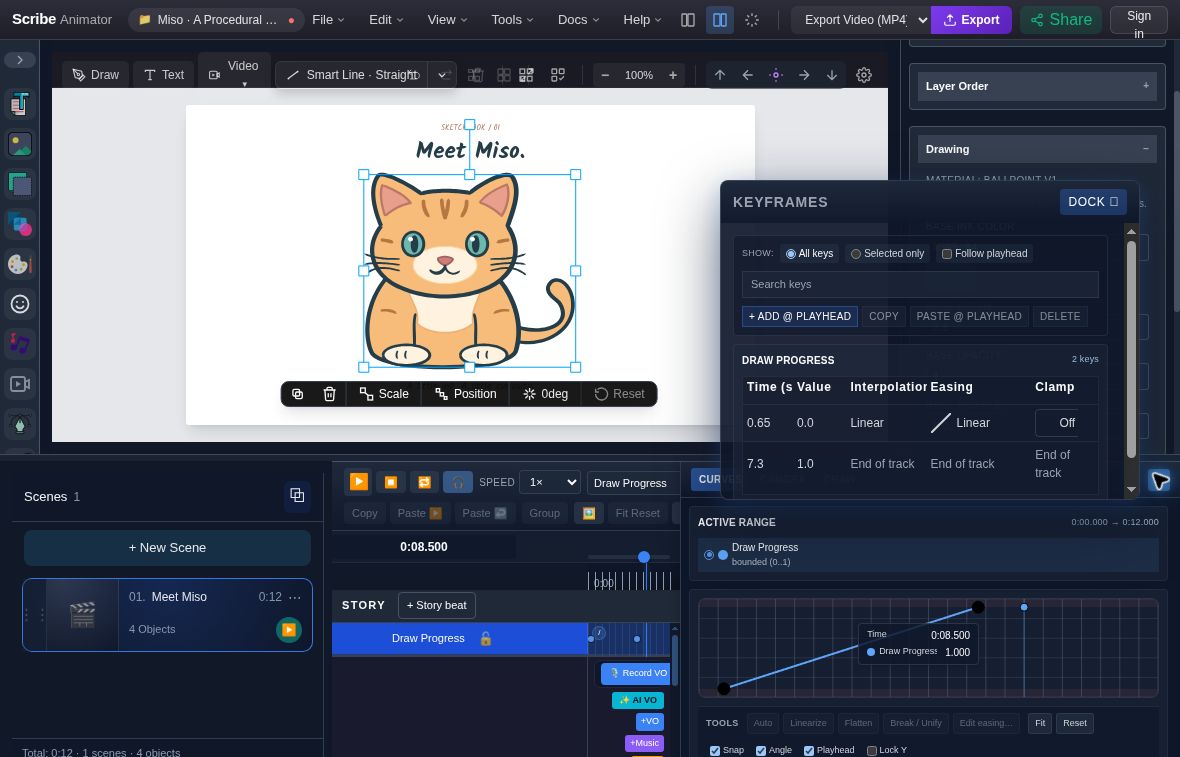Select the All keys radio option

pyautogui.click(x=810, y=254)
